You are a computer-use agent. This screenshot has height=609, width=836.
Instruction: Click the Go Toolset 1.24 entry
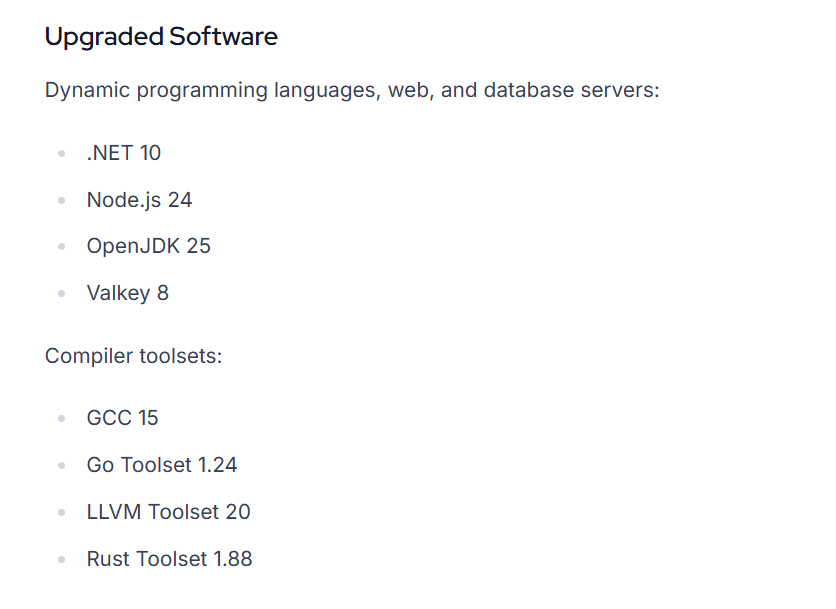click(161, 465)
